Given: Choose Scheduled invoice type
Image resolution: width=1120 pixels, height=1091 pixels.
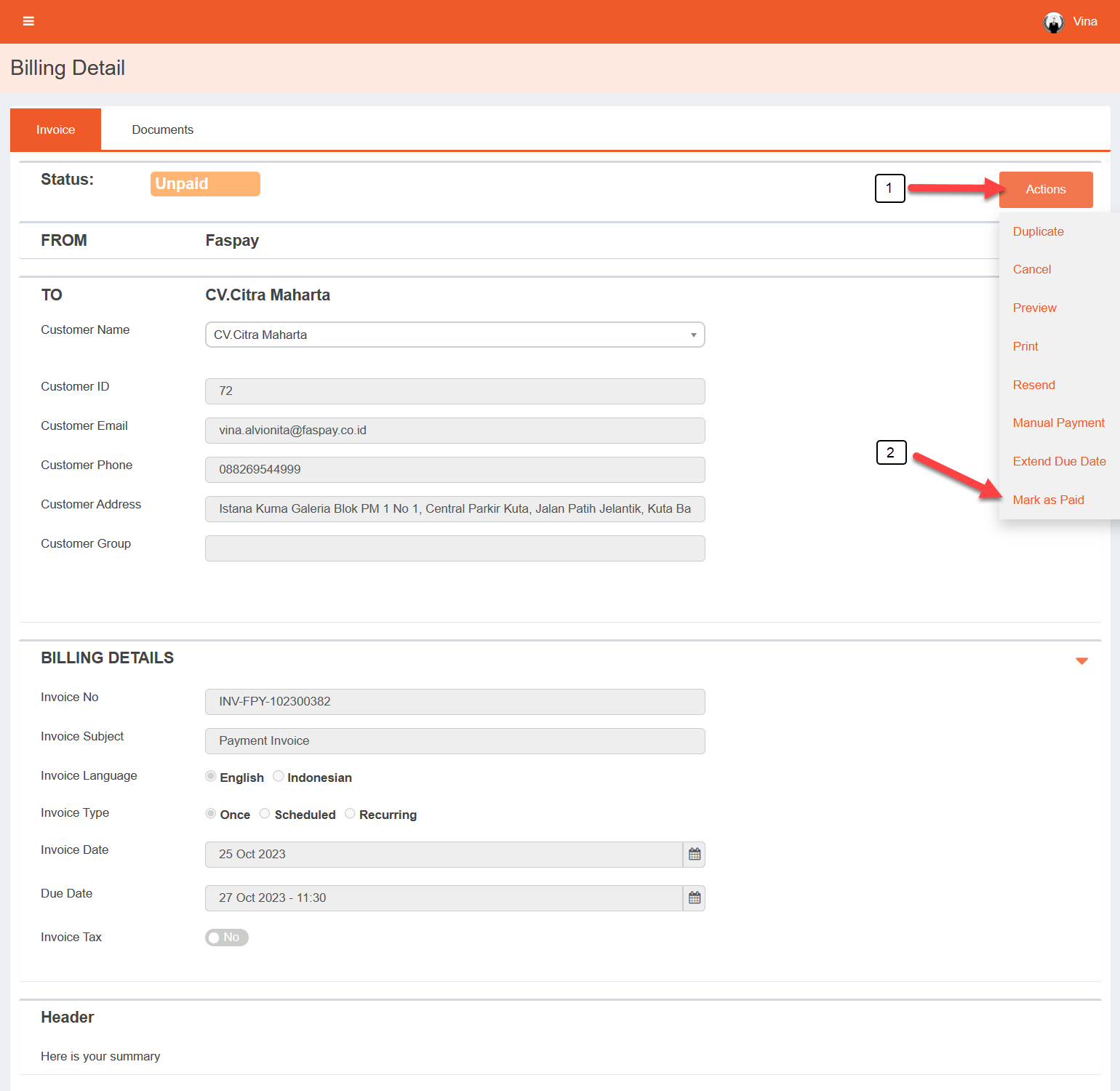Looking at the screenshot, I should [265, 814].
